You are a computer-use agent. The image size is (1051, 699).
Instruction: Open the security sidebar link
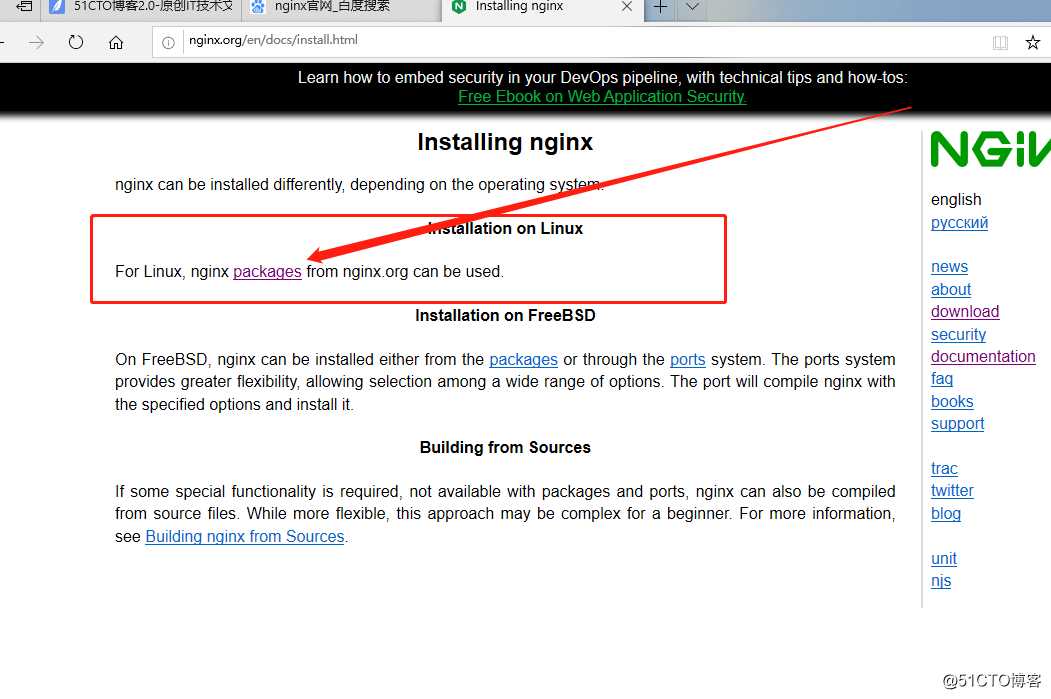[958, 334]
